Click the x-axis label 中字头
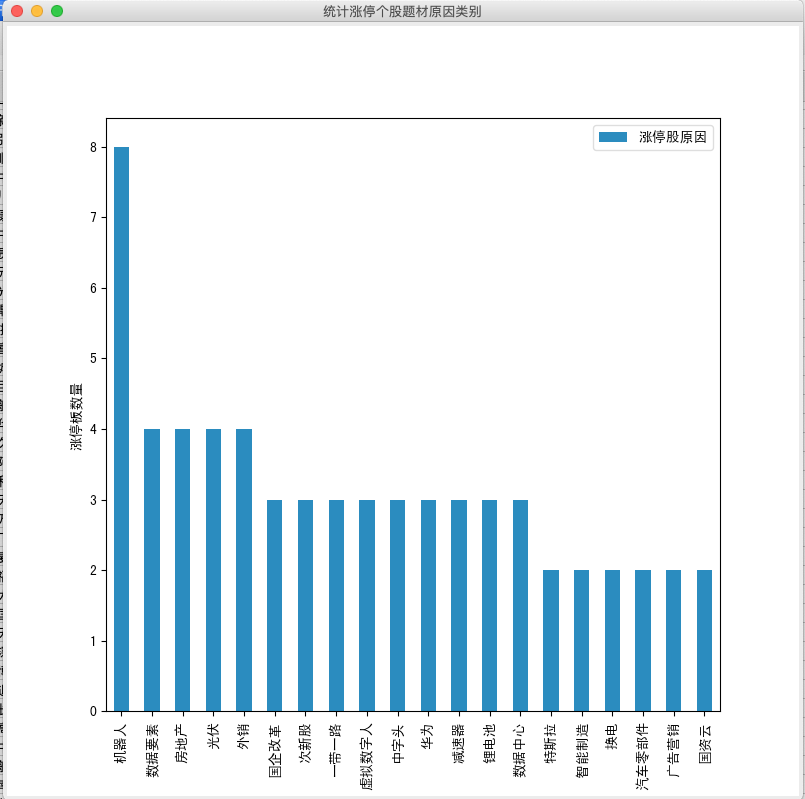The height and width of the screenshot is (799, 805). click(x=397, y=744)
